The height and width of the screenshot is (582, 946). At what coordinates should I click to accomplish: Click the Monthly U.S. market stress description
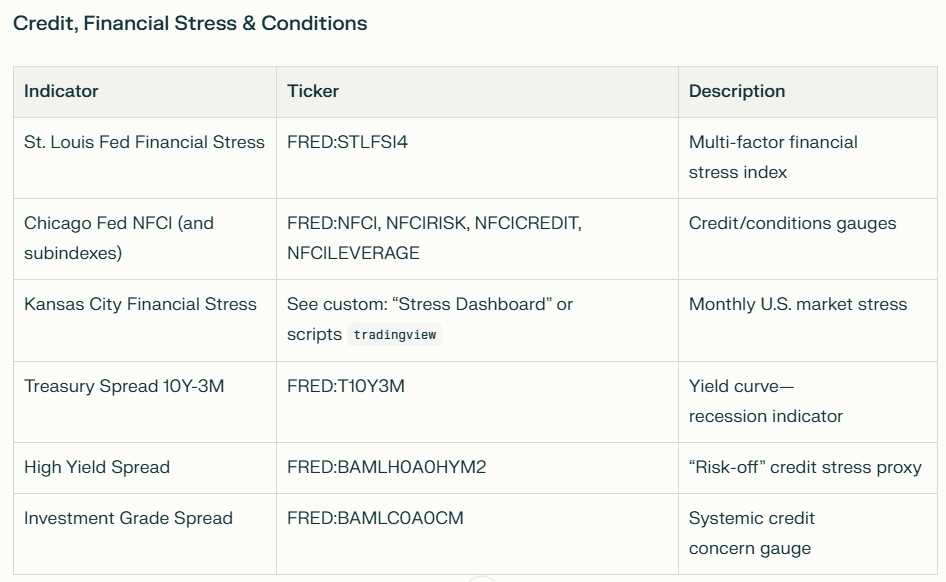coord(798,304)
